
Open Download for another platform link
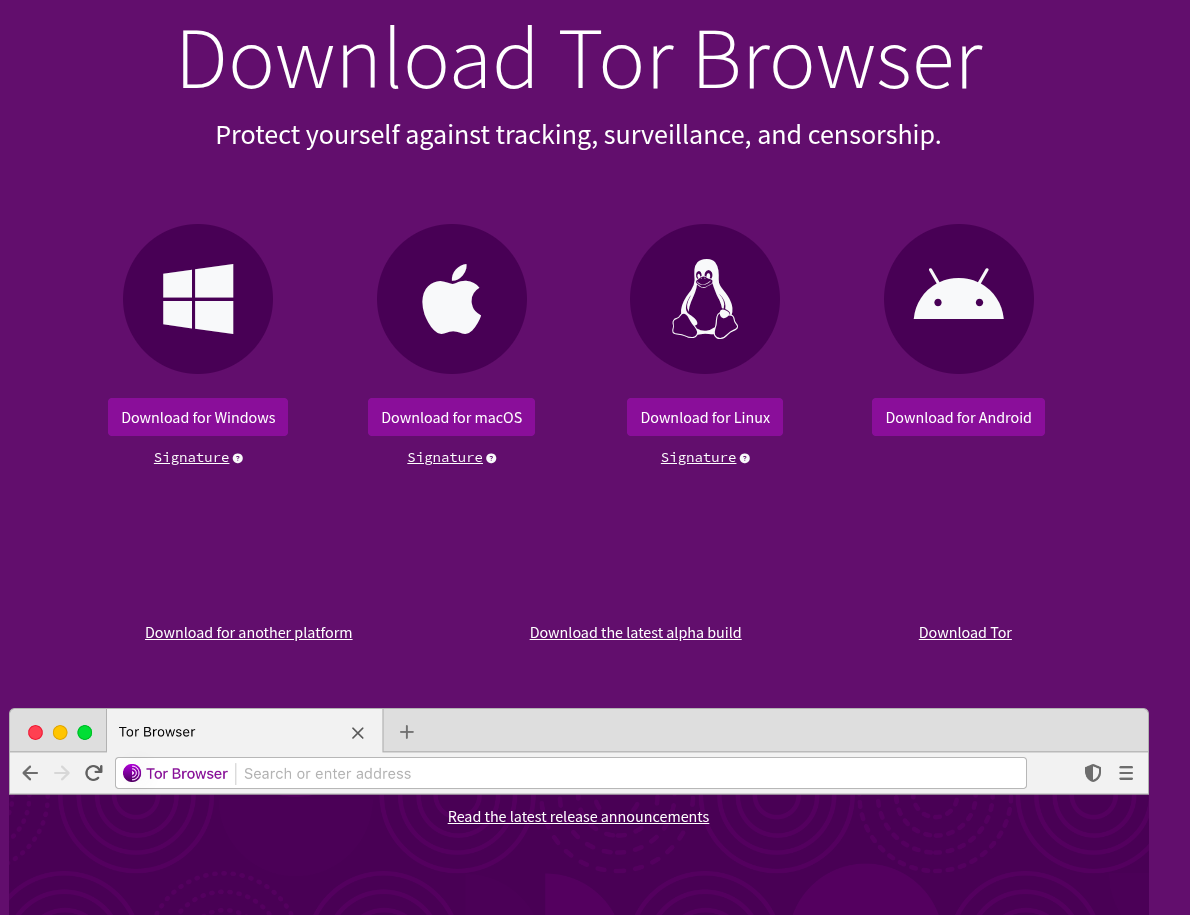248,633
